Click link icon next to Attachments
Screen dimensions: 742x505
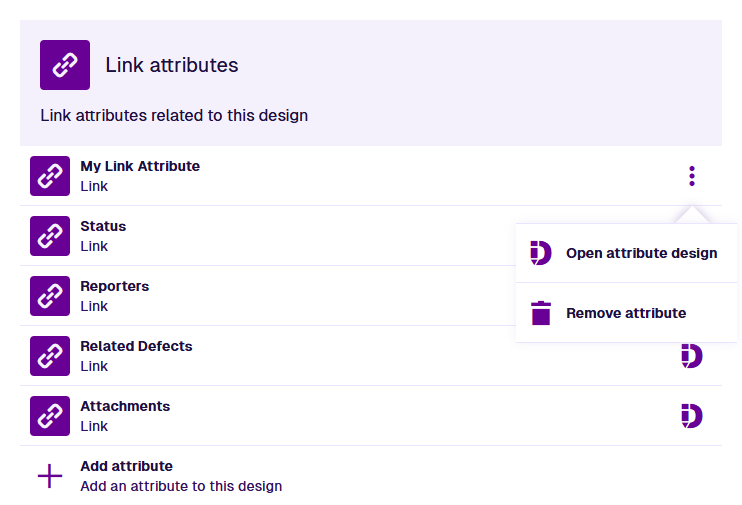pos(50,416)
